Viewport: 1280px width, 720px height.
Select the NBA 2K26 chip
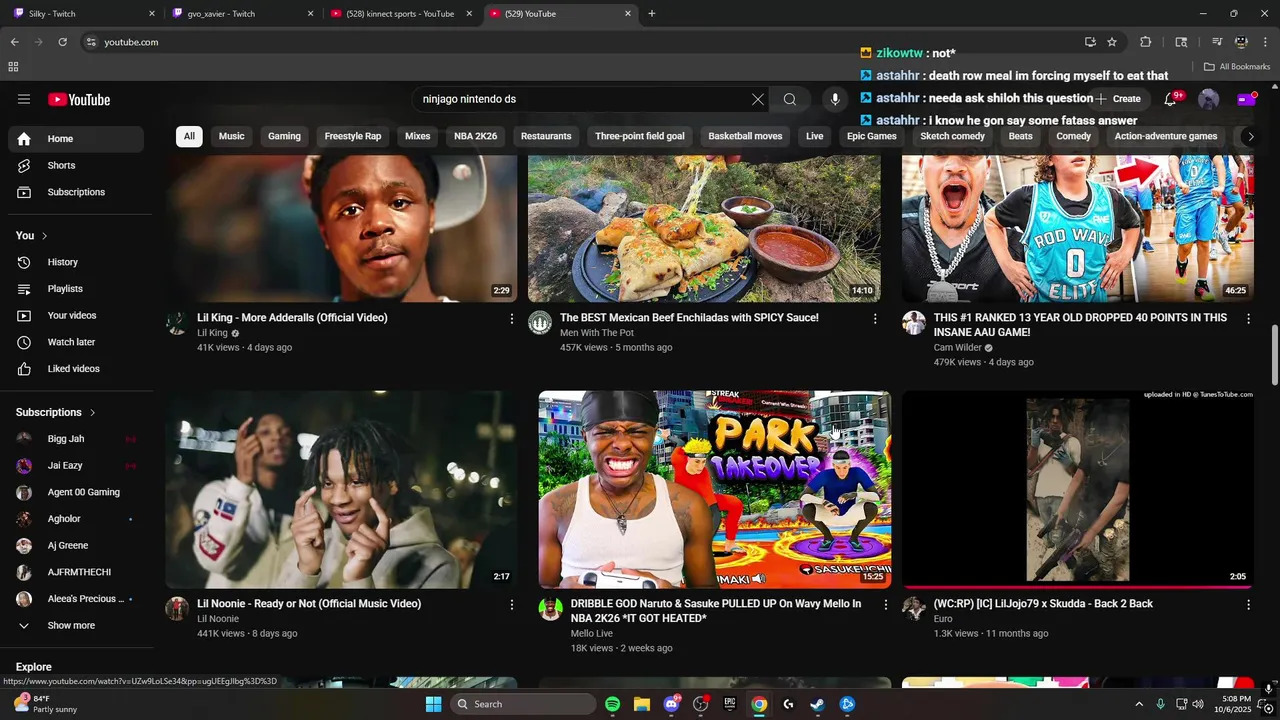[476, 136]
